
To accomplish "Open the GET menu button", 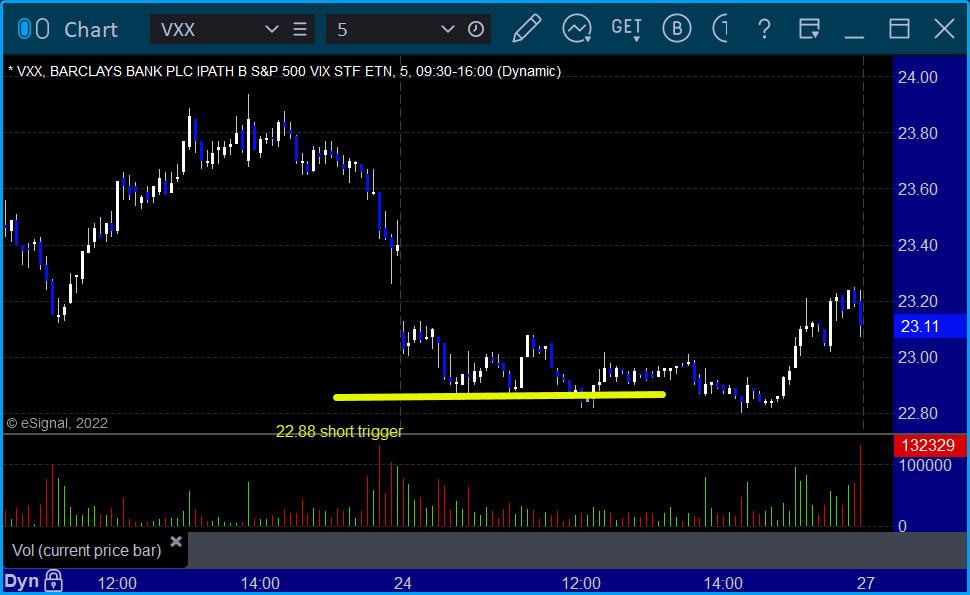I will (x=626, y=29).
